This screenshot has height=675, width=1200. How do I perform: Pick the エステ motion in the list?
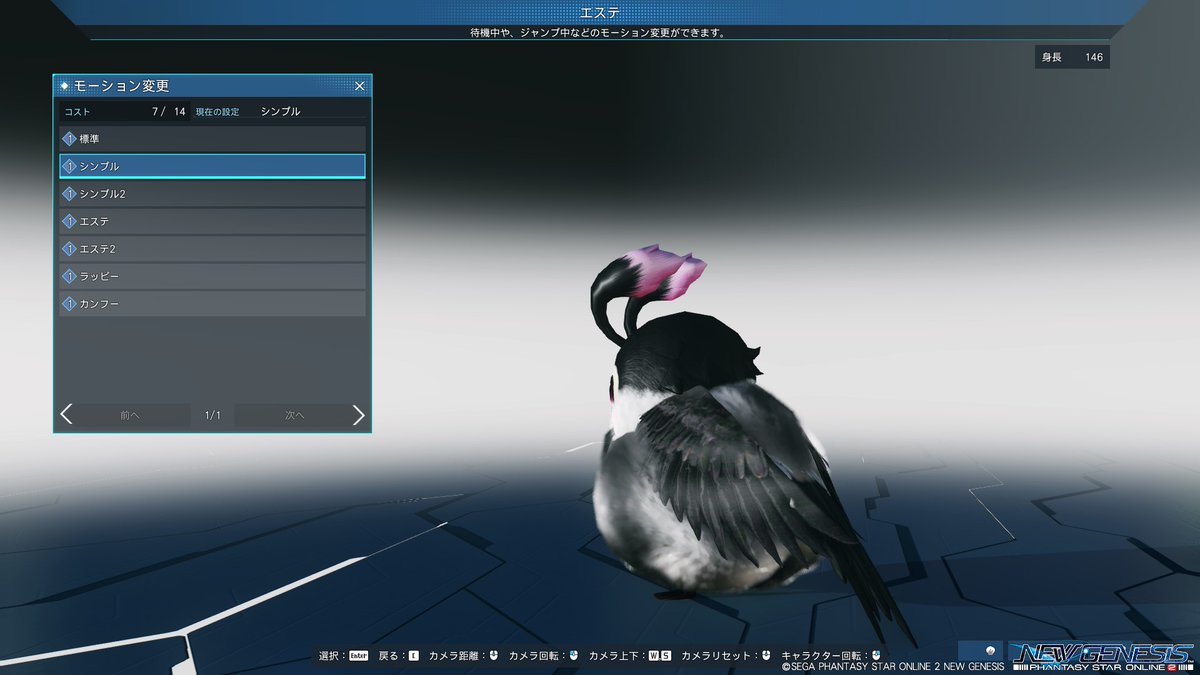coord(212,221)
